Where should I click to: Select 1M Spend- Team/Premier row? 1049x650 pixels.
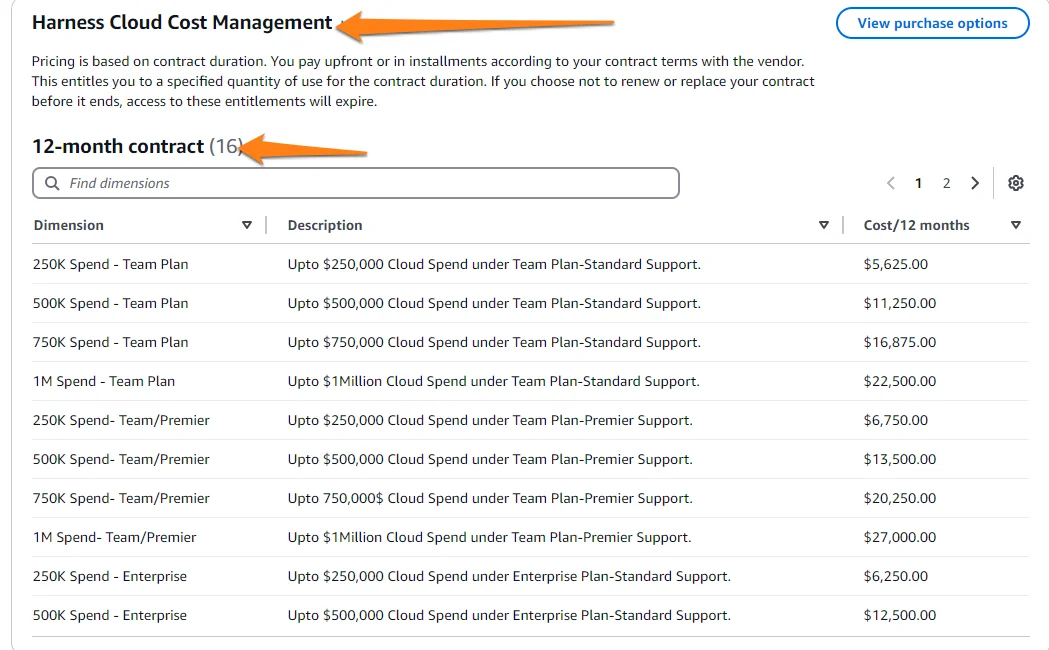tap(530, 537)
